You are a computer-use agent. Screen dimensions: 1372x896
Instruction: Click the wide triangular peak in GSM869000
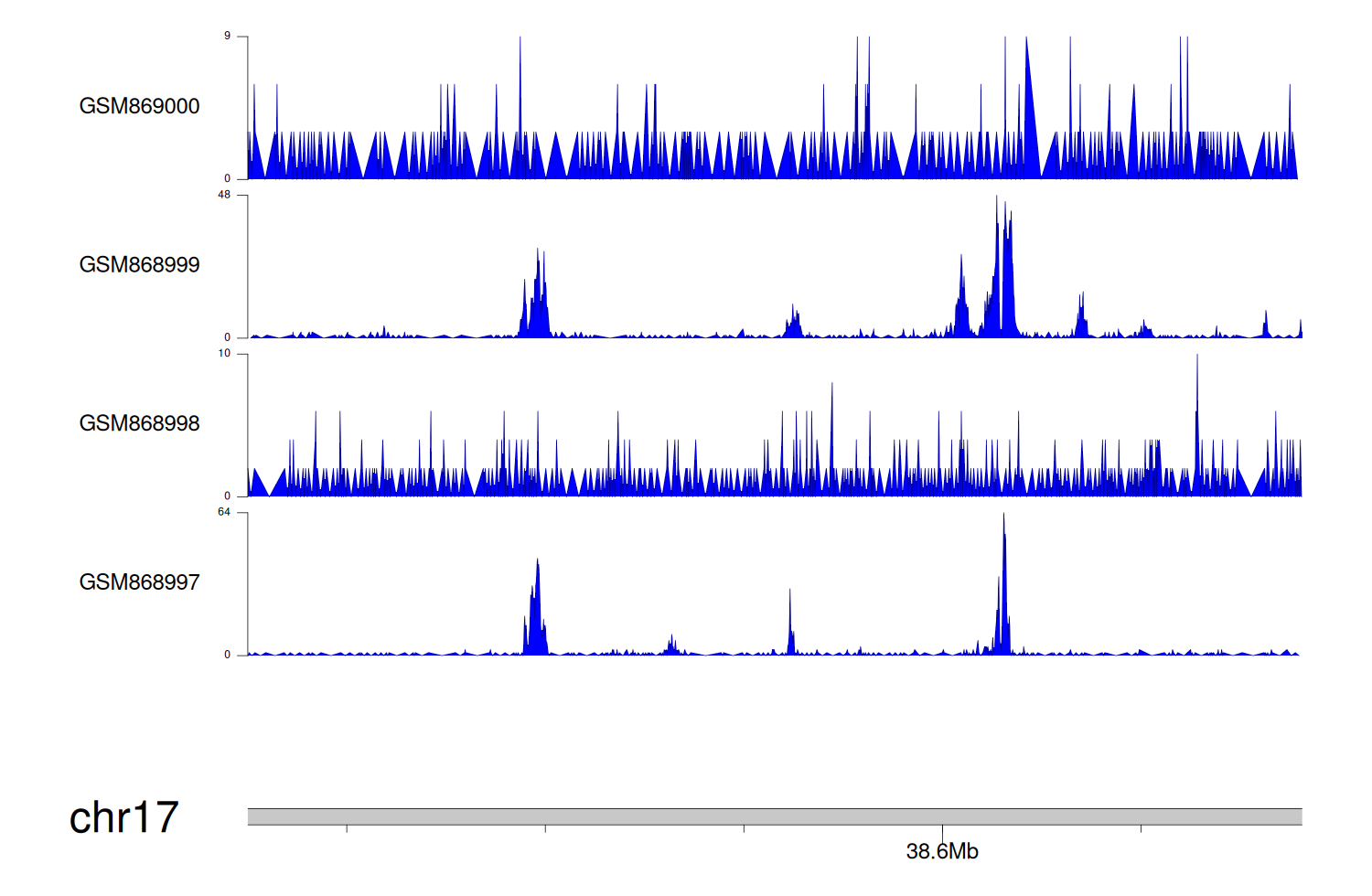pos(1028,110)
